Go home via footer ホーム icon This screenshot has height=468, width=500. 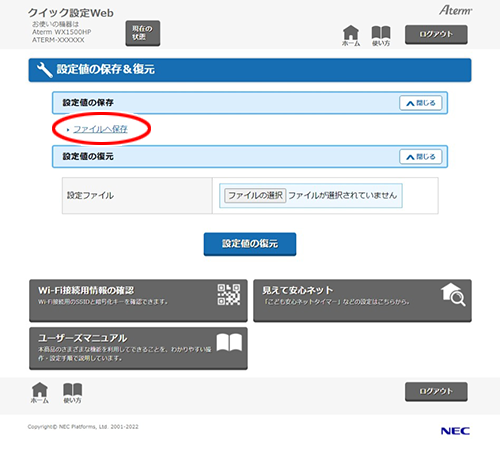(x=40, y=393)
